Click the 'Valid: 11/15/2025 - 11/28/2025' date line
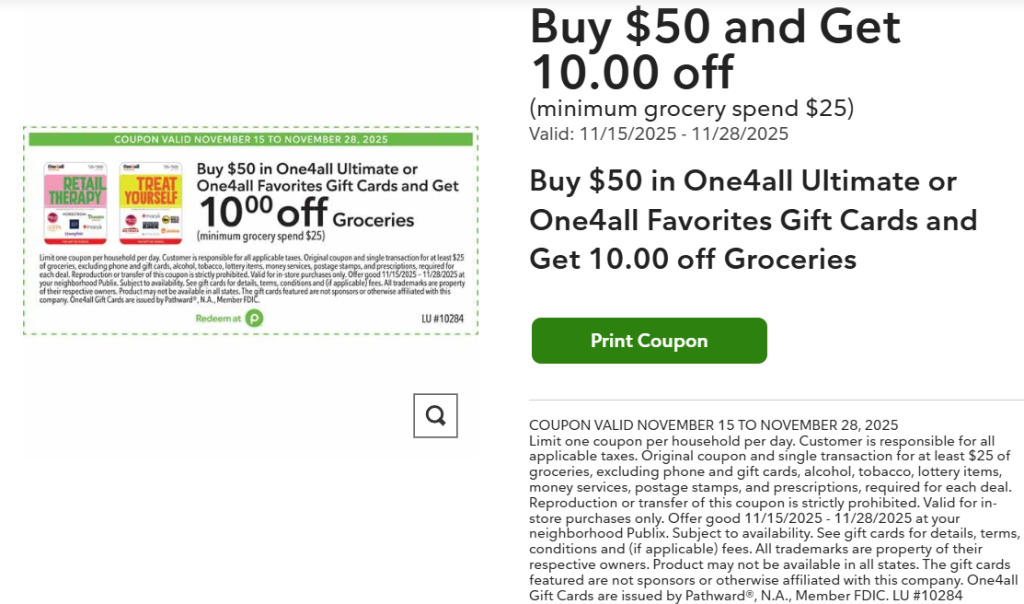The image size is (1024, 604). click(659, 134)
